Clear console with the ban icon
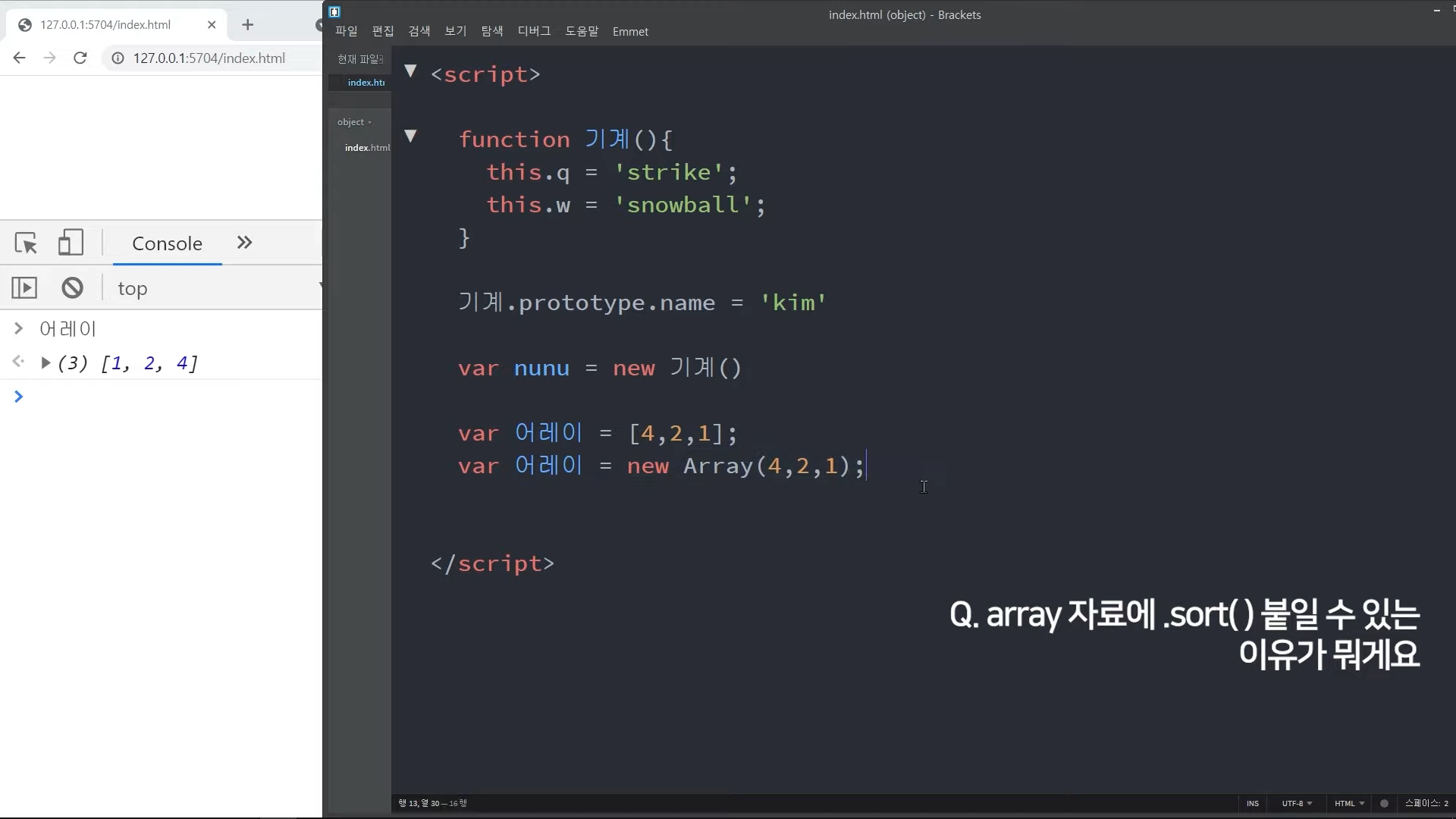 point(73,288)
